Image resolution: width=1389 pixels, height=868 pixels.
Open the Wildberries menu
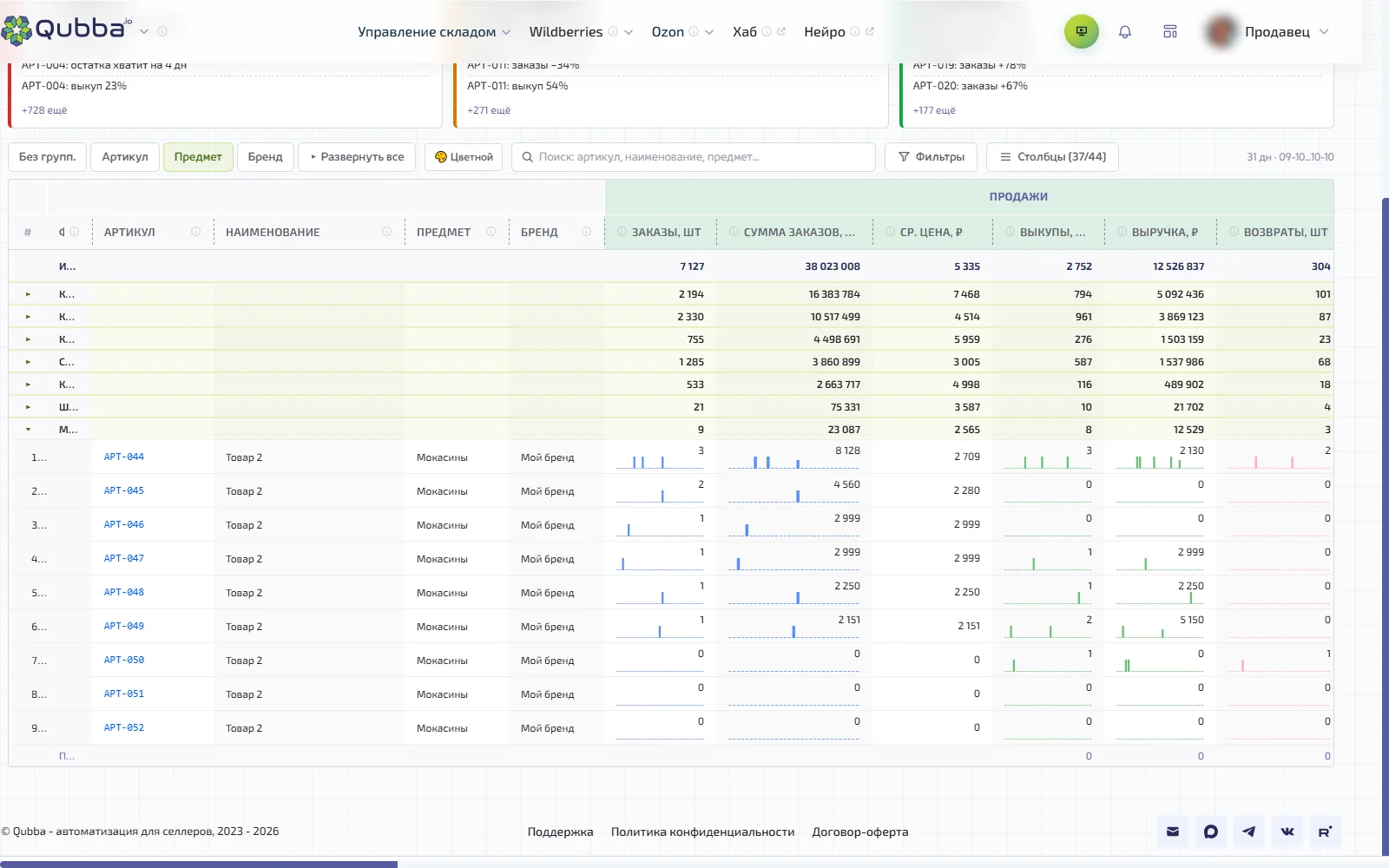coord(581,31)
